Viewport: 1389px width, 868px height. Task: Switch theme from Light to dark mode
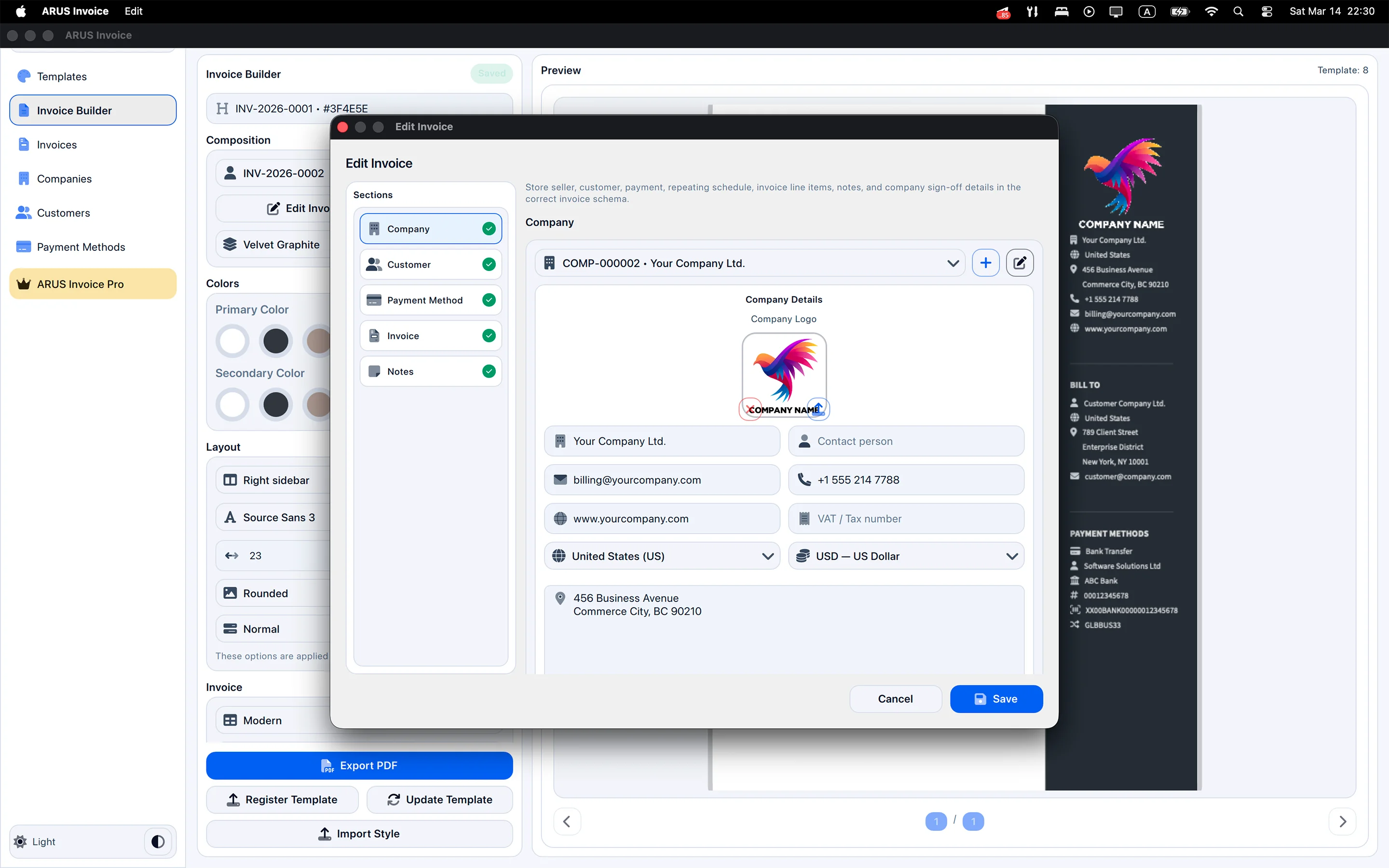pos(157,841)
